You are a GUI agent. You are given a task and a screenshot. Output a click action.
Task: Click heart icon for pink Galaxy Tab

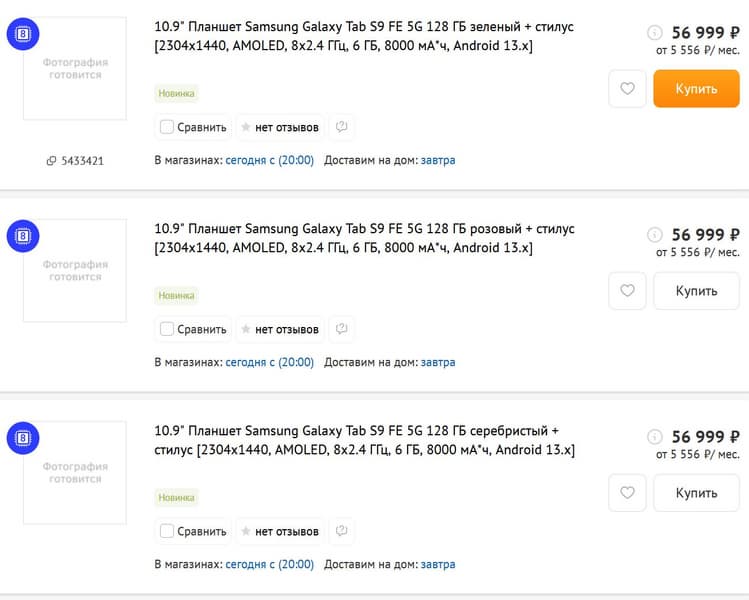click(627, 291)
